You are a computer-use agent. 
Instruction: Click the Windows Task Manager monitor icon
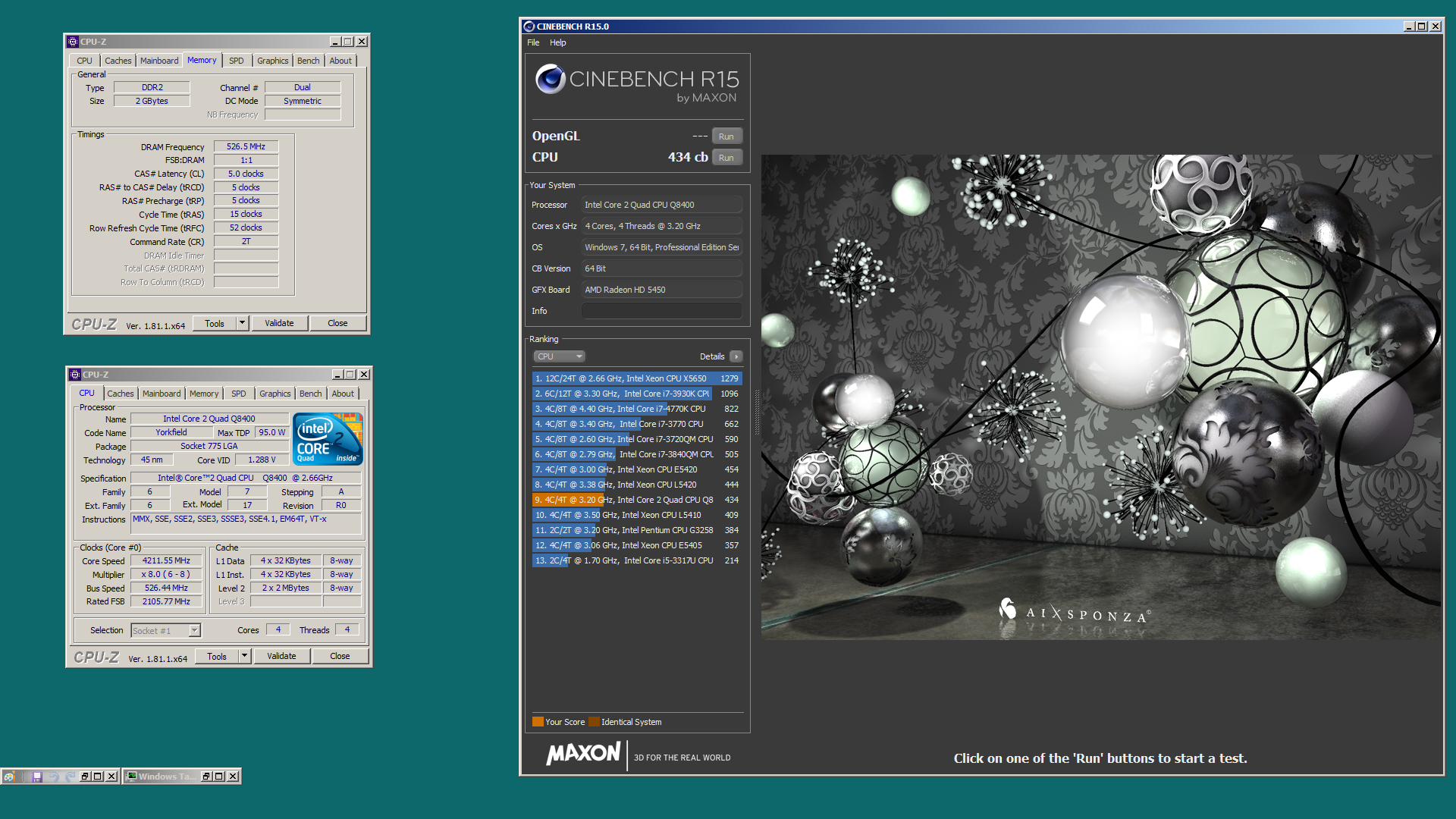pyautogui.click(x=132, y=777)
